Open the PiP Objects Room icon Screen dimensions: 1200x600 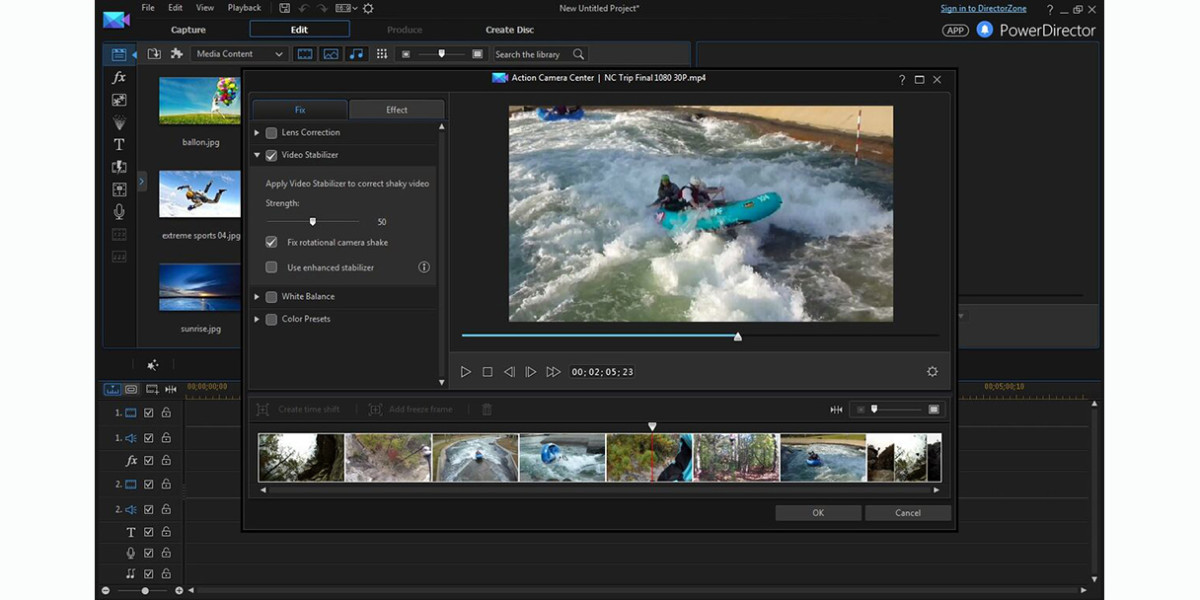(119, 100)
